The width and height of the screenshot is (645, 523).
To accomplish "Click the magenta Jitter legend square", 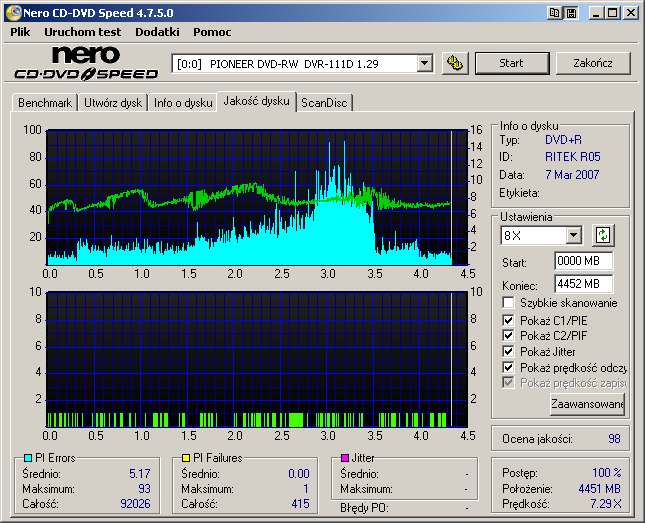I will click(x=345, y=458).
